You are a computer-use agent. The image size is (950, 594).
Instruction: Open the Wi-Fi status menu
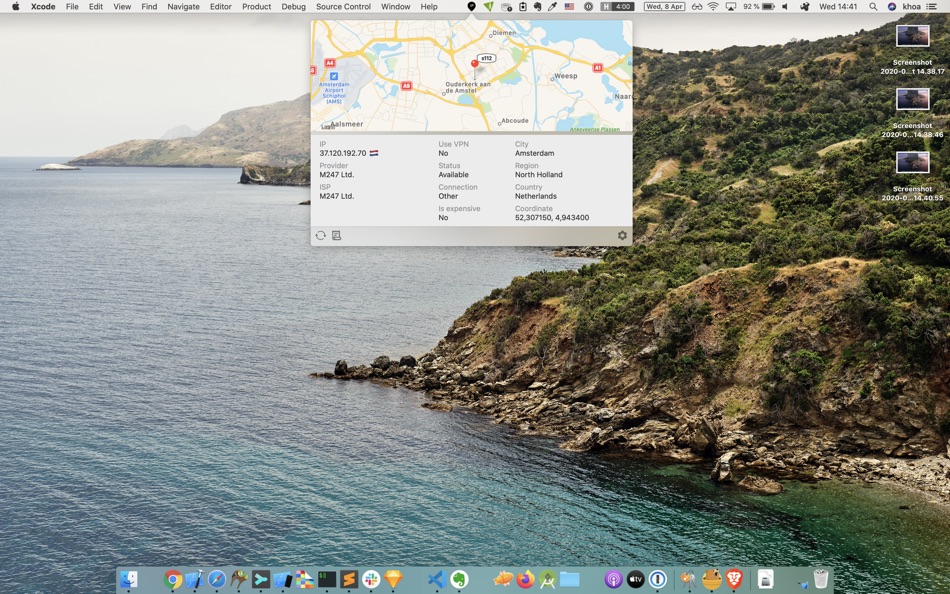(713, 7)
